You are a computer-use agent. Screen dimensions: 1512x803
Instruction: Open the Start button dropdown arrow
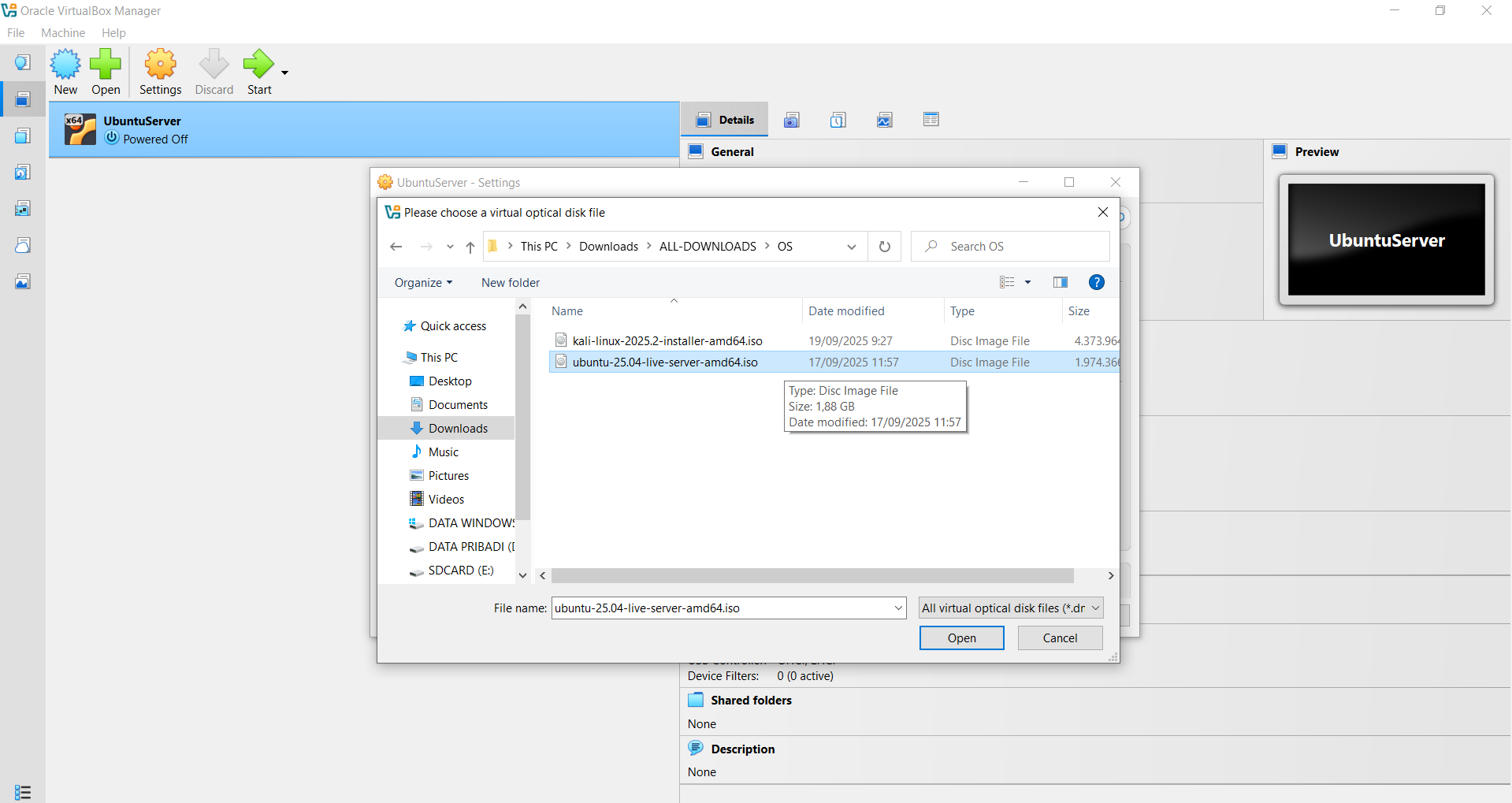285,72
